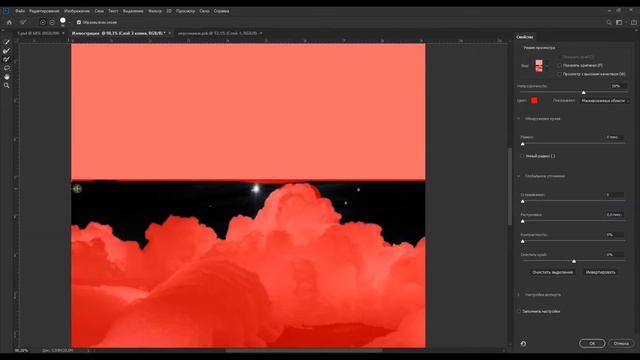Click the Растушевка slider handle

(x=523, y=221)
